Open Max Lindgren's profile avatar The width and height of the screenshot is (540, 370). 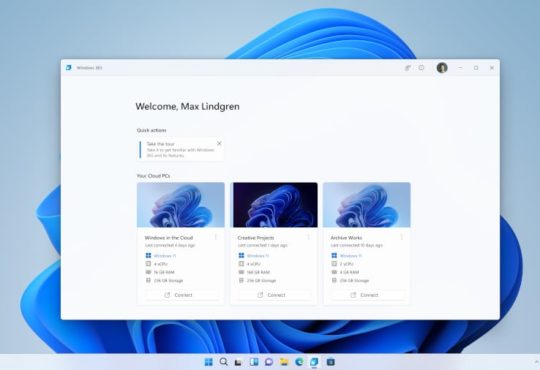point(442,68)
